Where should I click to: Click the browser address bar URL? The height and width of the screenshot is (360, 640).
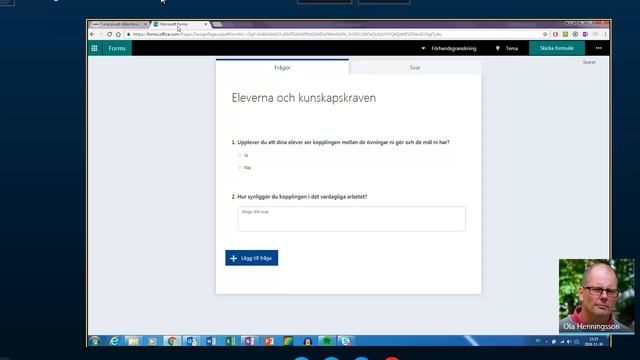287,34
